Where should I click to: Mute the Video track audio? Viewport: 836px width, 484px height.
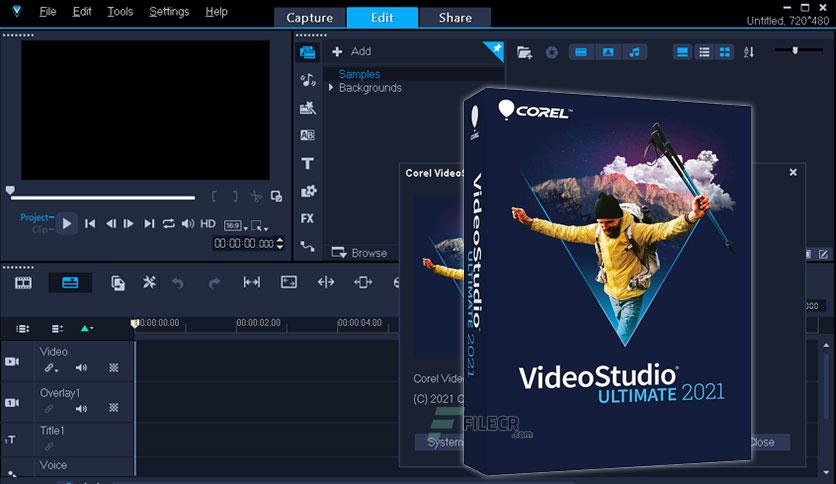(81, 368)
